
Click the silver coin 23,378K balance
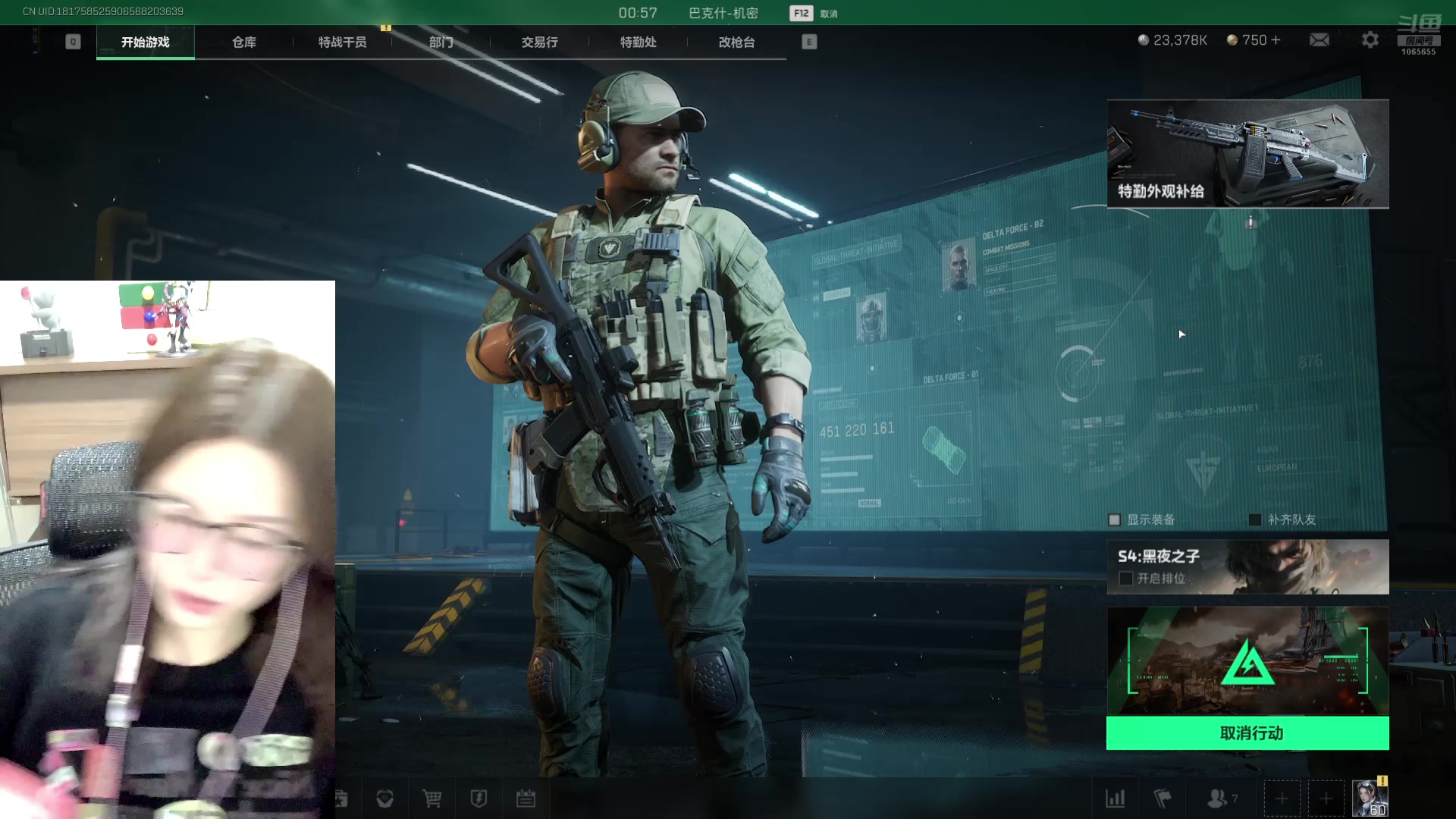[x=1172, y=40]
